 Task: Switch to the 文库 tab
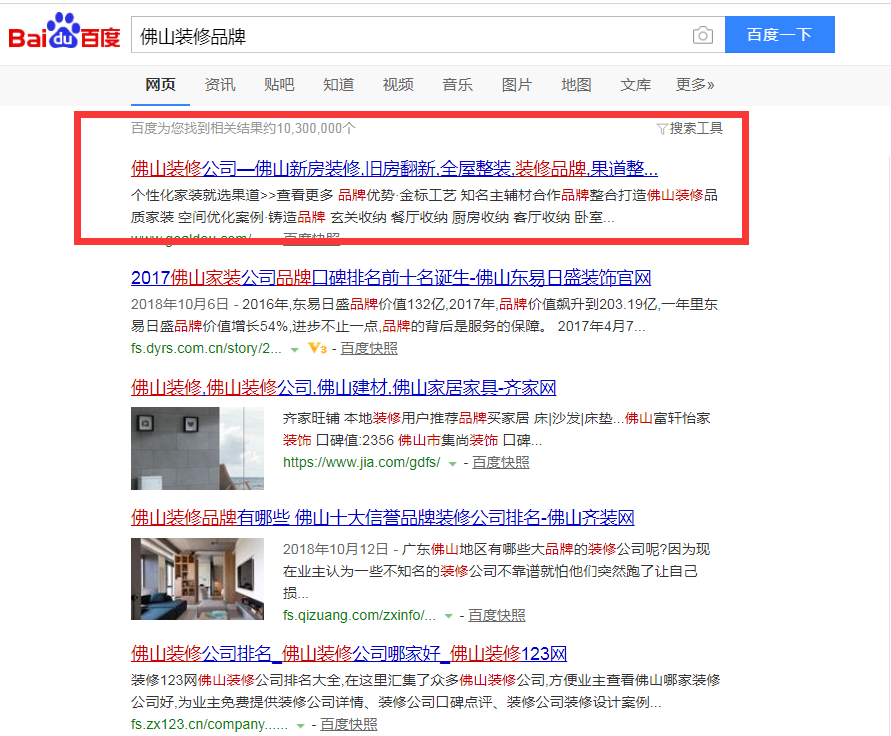pyautogui.click(x=635, y=85)
